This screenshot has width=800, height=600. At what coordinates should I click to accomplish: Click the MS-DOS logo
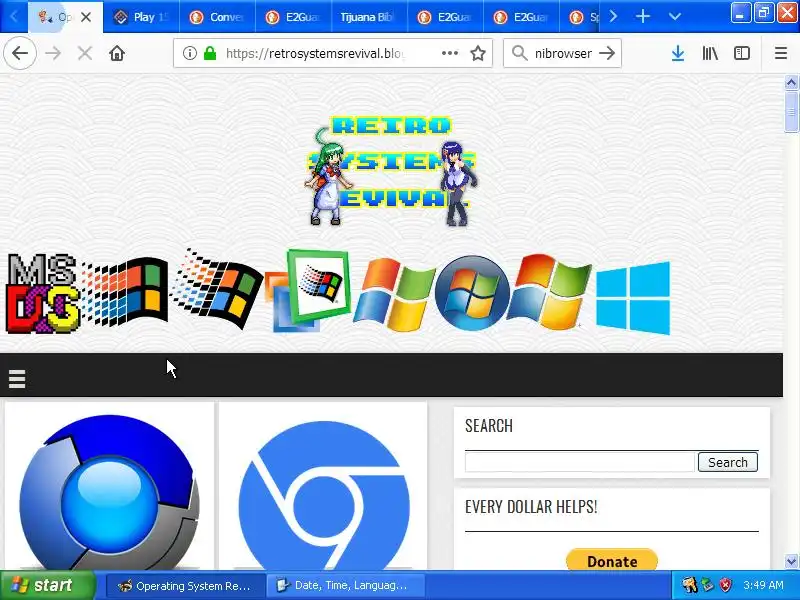[43, 293]
